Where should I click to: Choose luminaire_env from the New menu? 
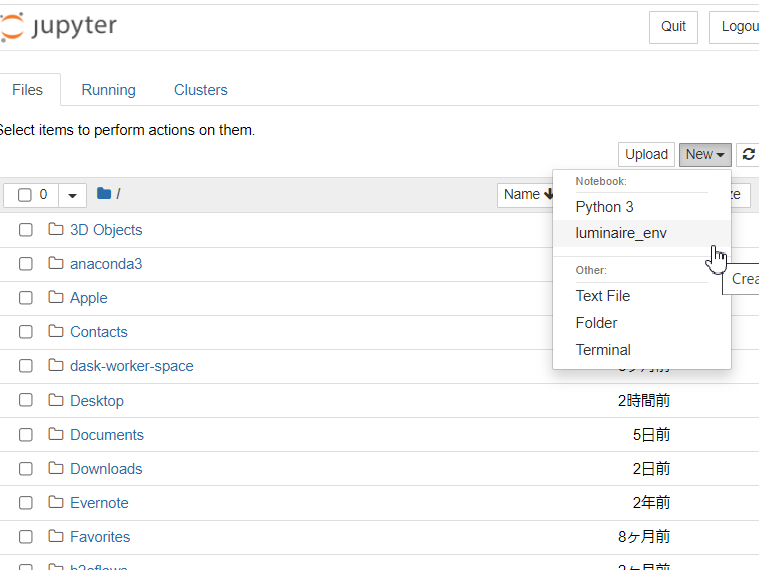(620, 233)
